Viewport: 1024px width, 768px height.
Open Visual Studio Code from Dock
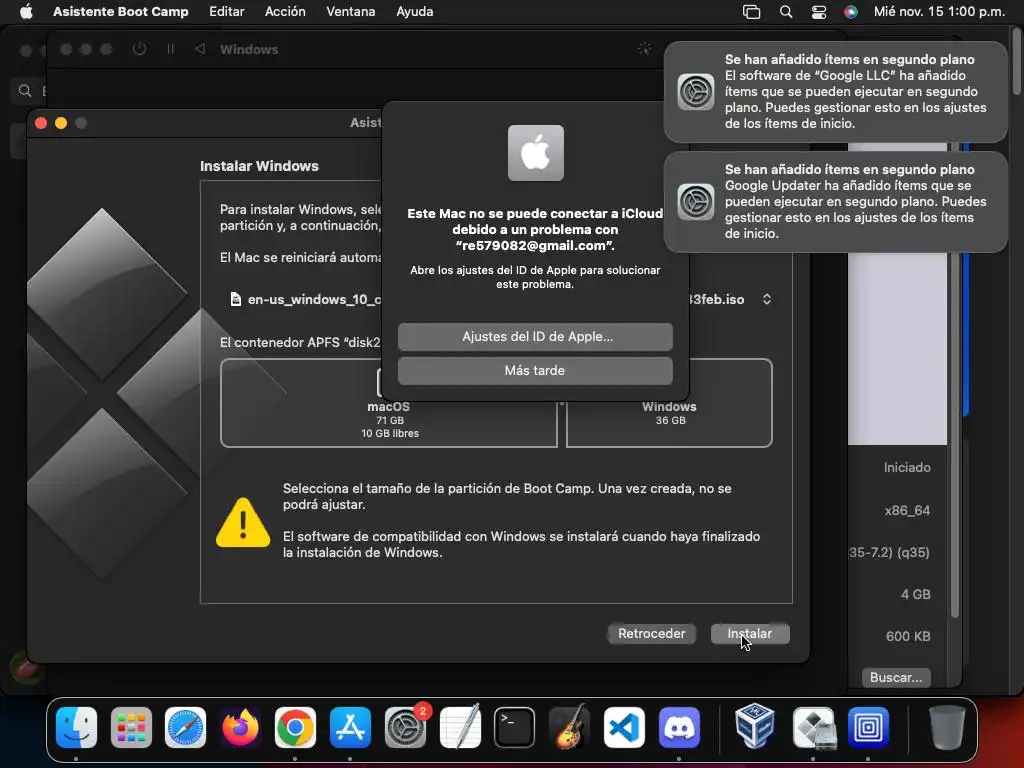click(624, 727)
